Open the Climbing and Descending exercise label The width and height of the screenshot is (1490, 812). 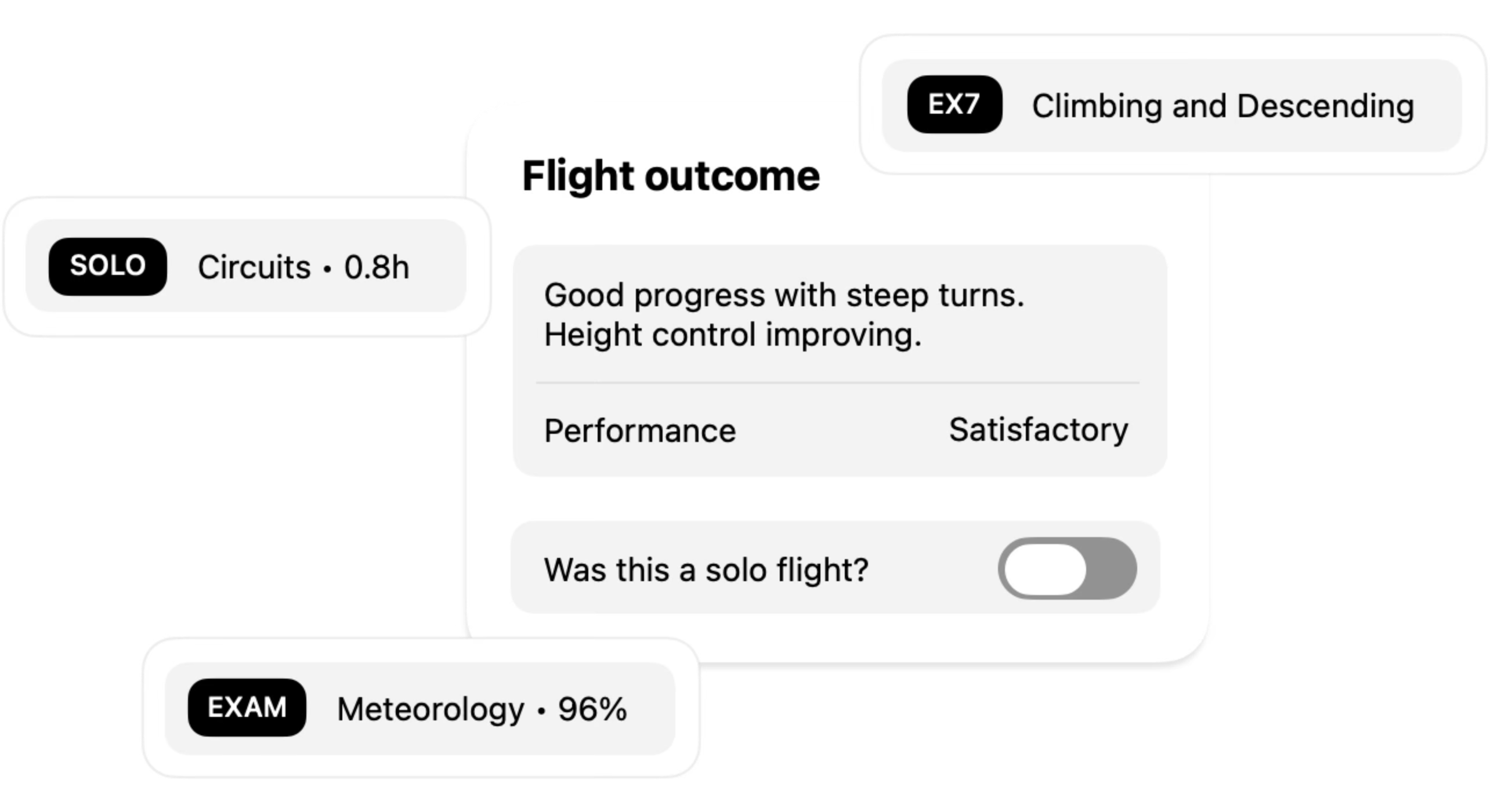point(1223,106)
